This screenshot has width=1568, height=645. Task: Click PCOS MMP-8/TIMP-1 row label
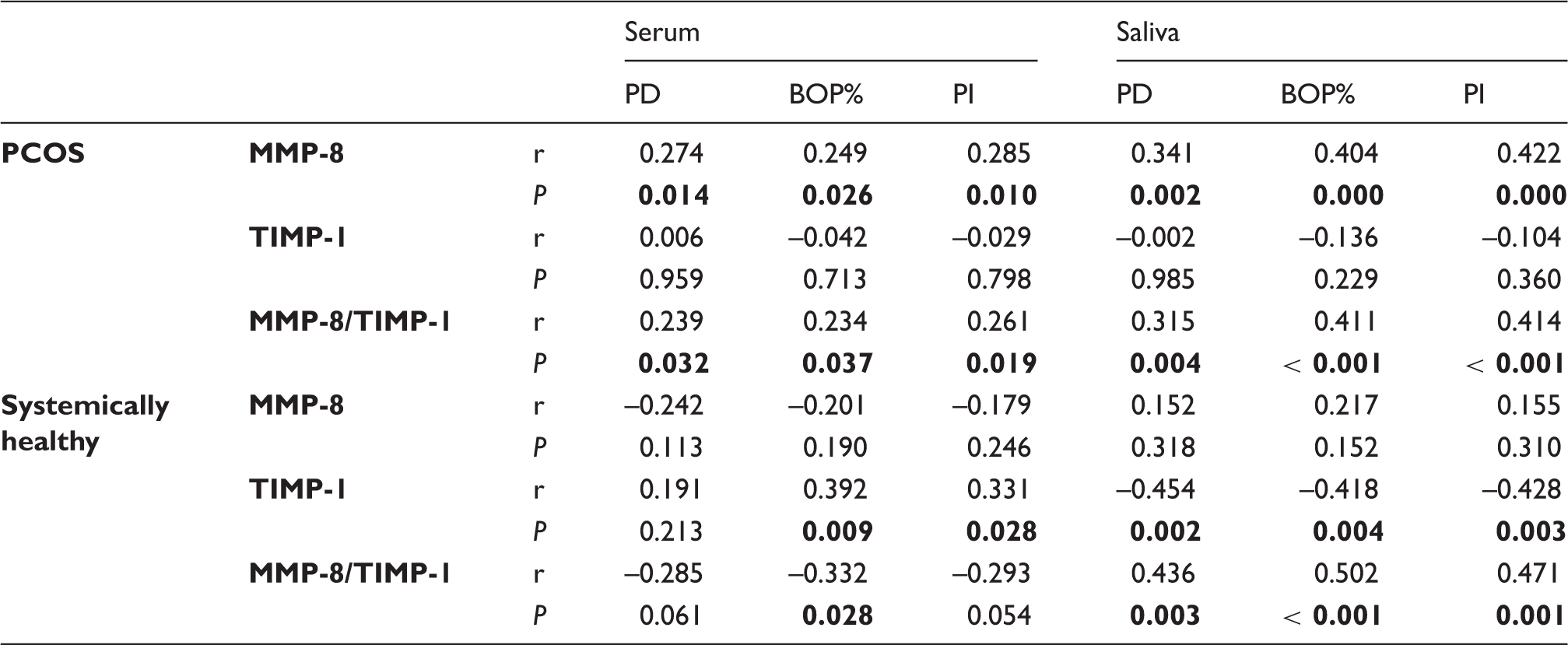click(x=350, y=321)
